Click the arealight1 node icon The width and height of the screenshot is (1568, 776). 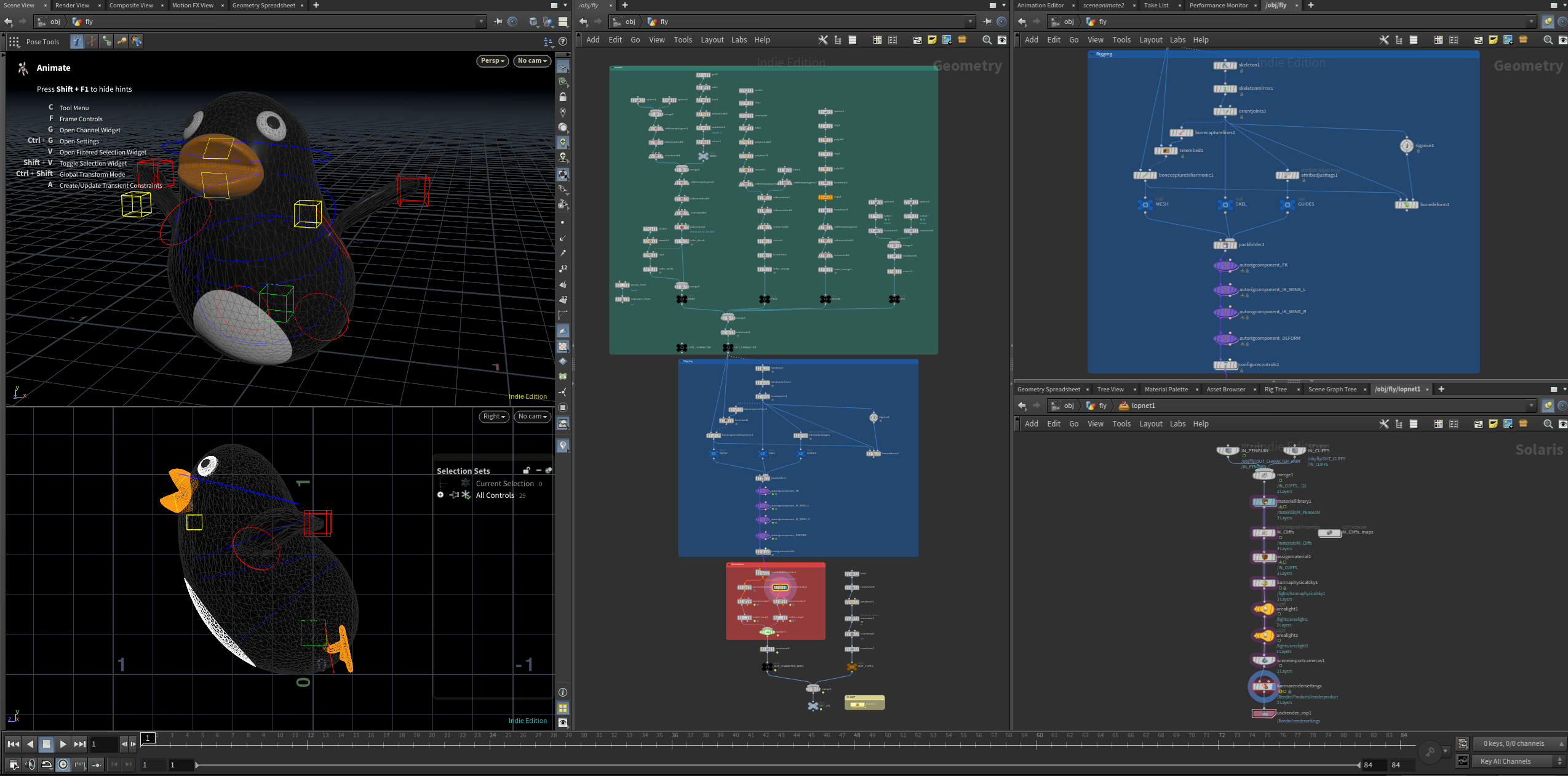[x=1264, y=609]
